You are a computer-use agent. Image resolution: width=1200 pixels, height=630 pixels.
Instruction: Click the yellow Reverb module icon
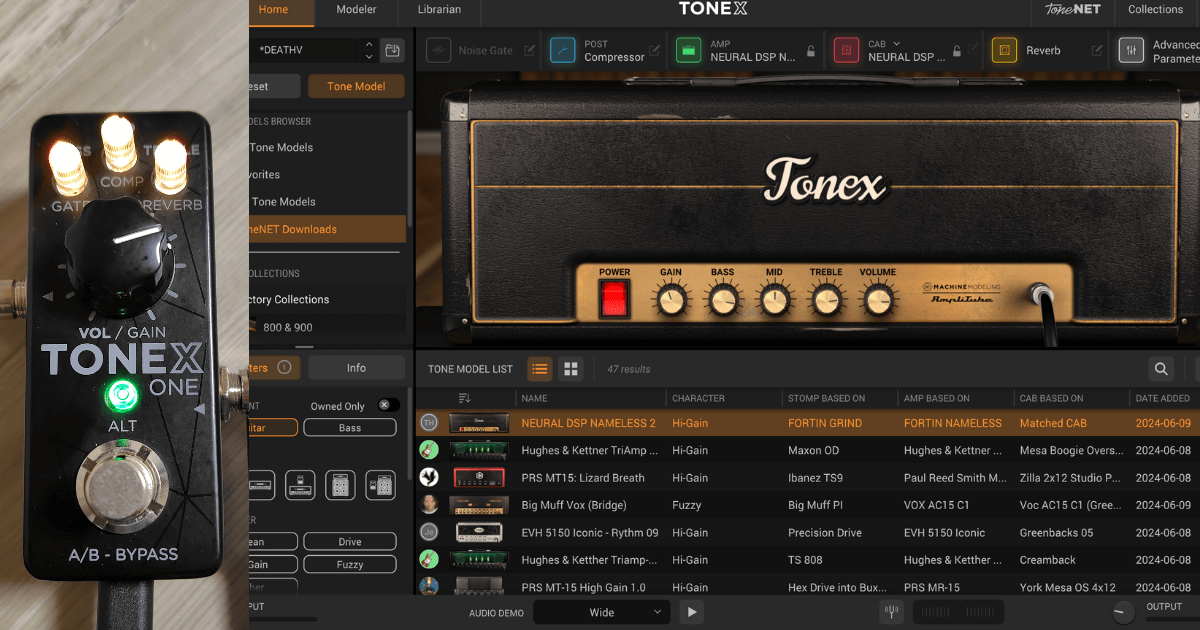1004,50
